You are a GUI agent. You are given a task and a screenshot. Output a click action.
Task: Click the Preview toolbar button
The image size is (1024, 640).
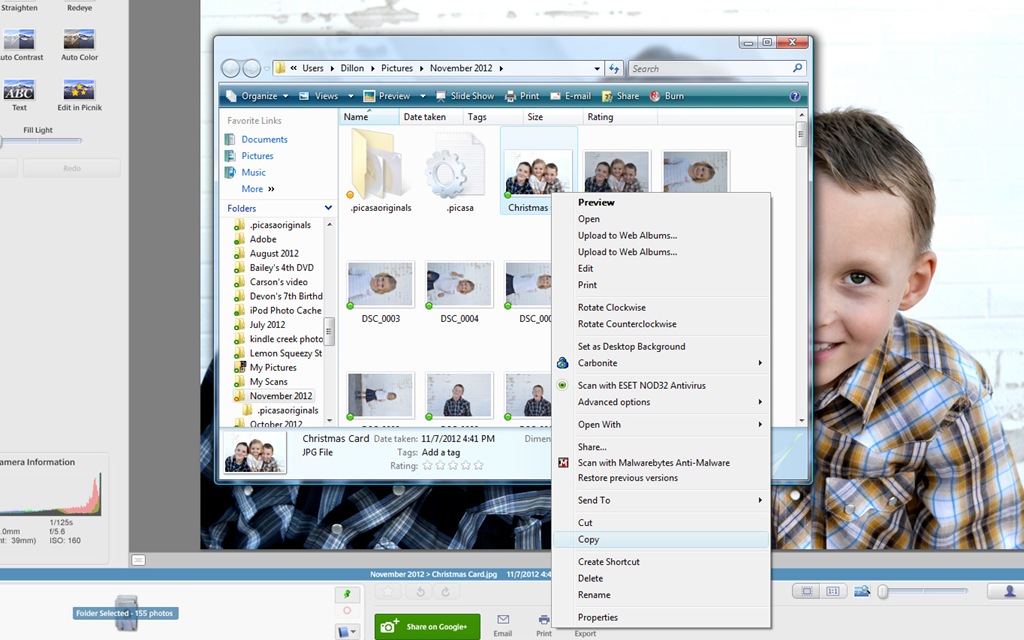(x=387, y=96)
